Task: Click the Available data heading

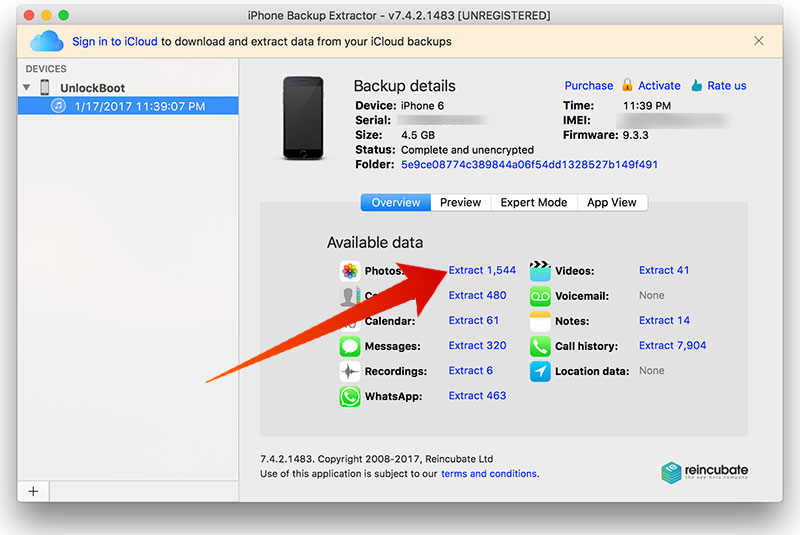Action: [x=375, y=242]
